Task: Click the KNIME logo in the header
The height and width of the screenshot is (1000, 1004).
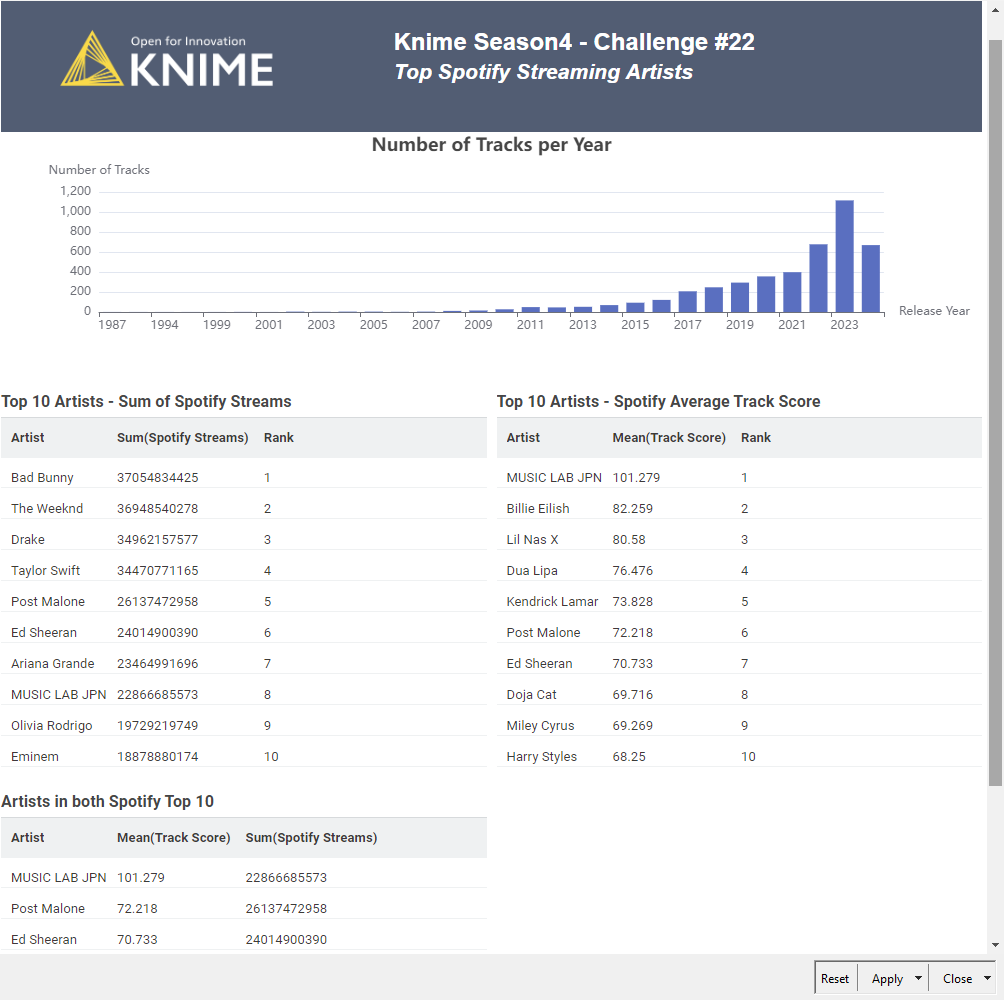Action: (x=167, y=60)
